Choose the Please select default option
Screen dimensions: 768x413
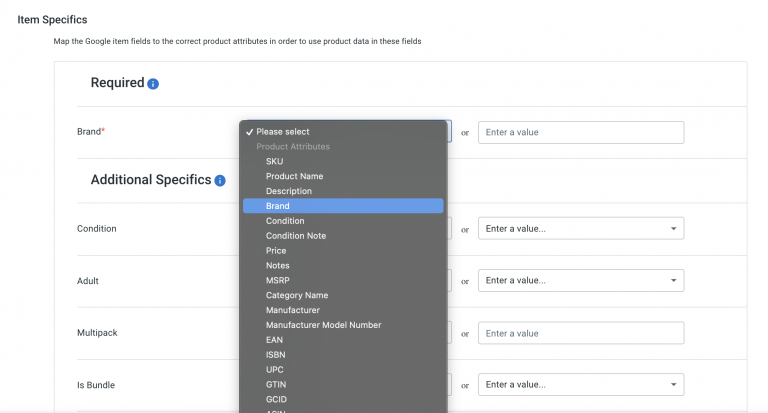(x=283, y=132)
